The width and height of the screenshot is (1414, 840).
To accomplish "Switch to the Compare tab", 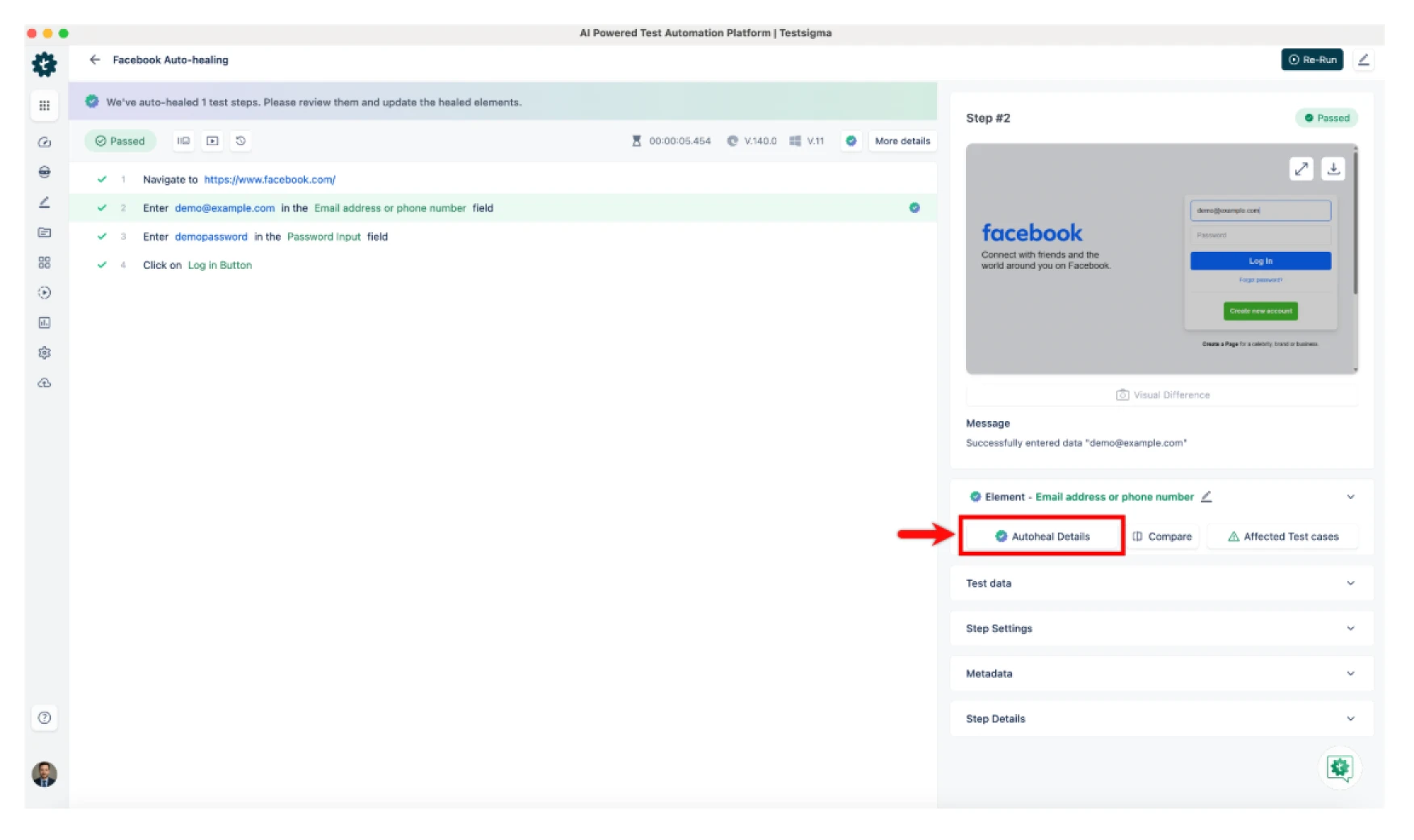I will point(1162,537).
